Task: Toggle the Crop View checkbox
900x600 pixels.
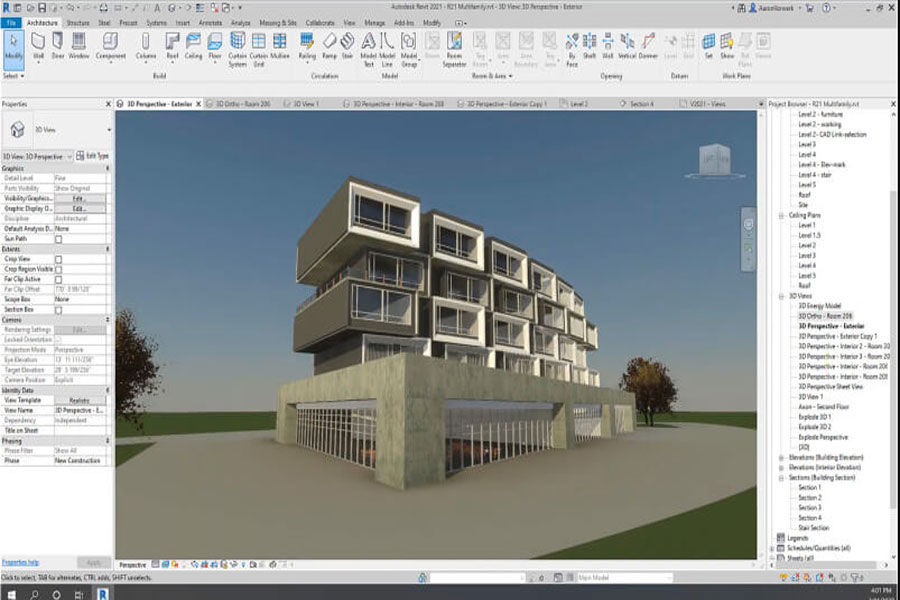Action: pyautogui.click(x=59, y=260)
